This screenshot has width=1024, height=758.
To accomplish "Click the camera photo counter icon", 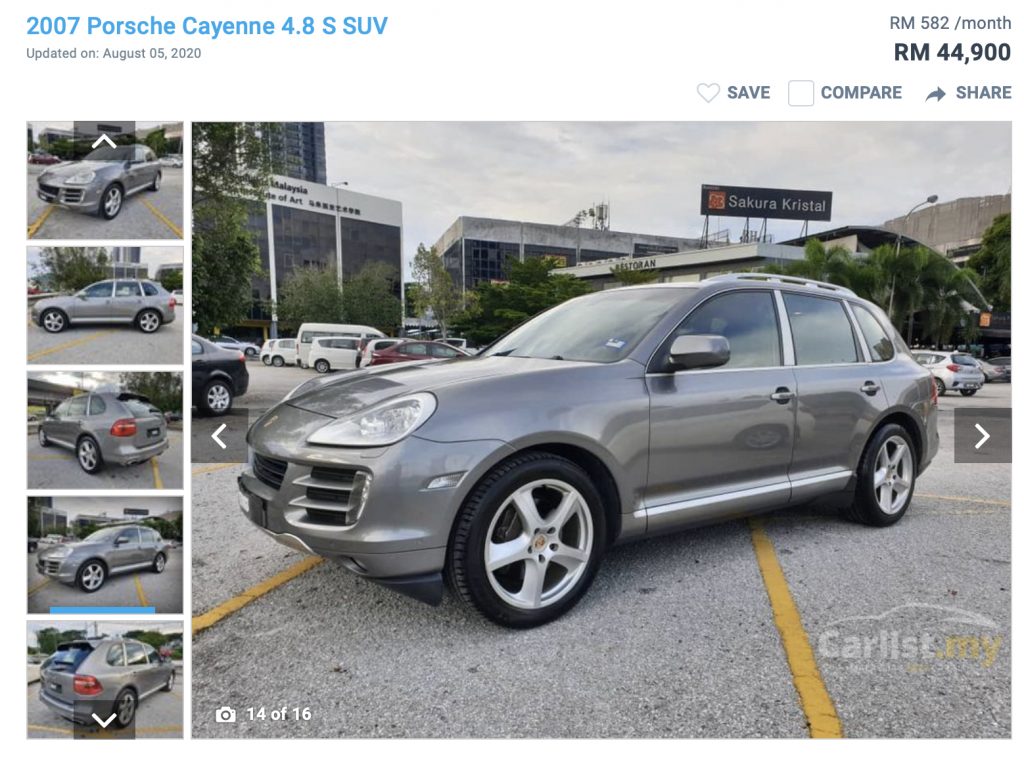I will tap(225, 714).
